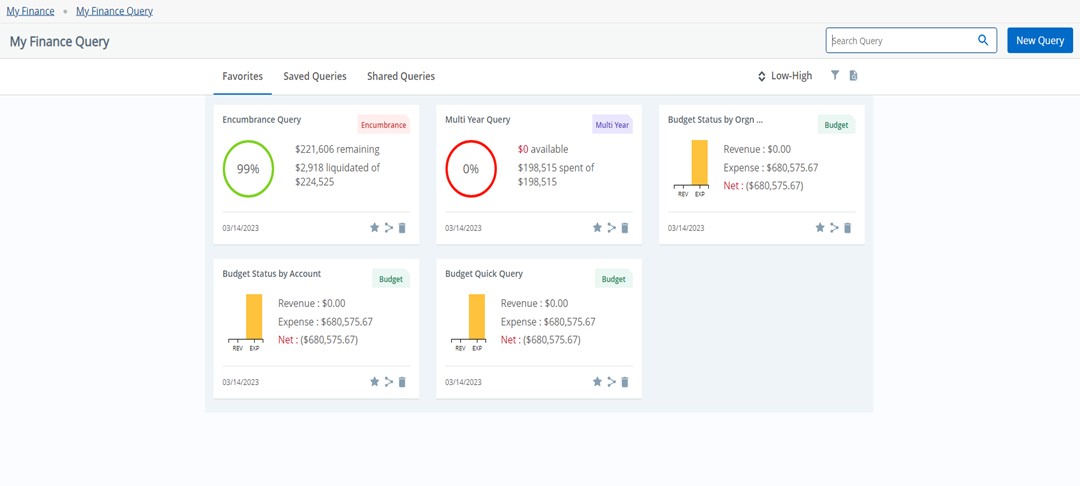Image resolution: width=1080 pixels, height=486 pixels.
Task: Click the 0% red progress circle
Action: (471, 169)
